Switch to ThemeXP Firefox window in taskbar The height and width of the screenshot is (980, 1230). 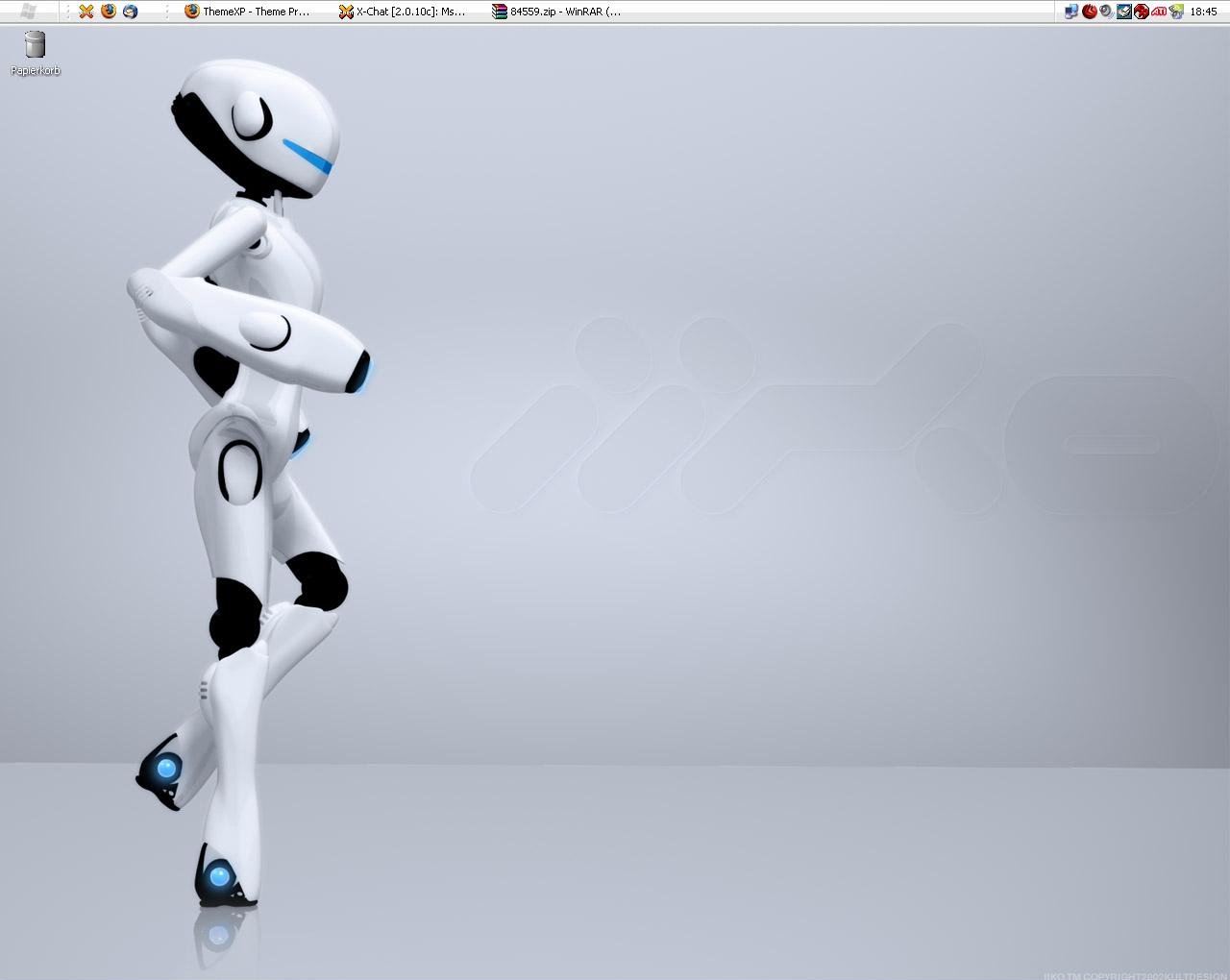250,12
